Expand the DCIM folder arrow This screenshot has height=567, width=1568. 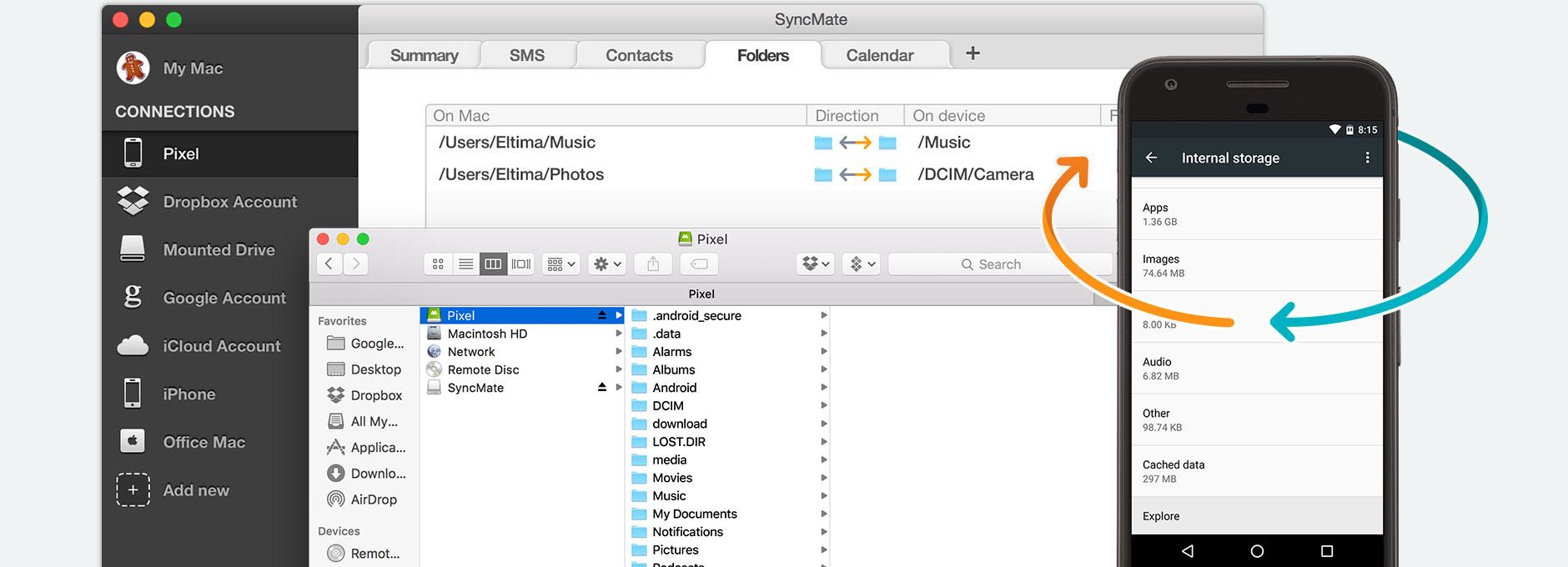(824, 406)
